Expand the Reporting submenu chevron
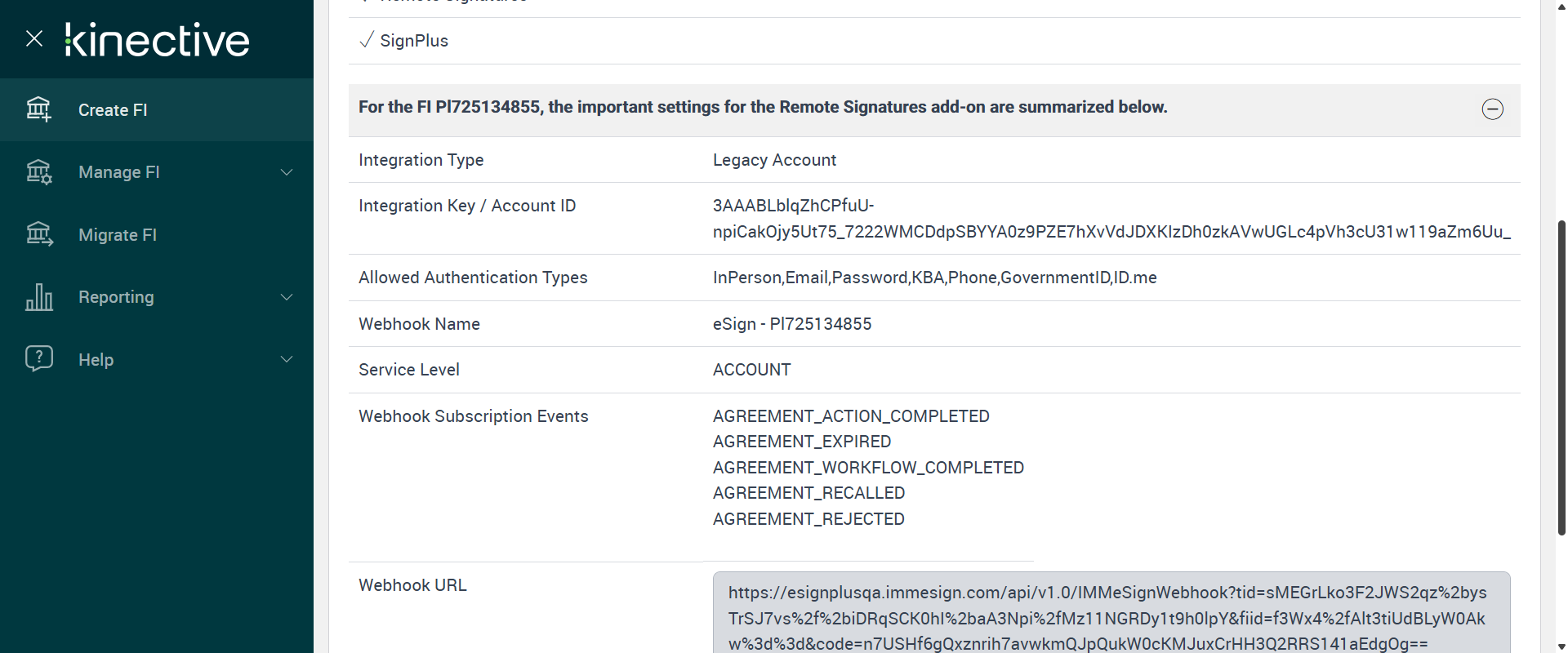The height and width of the screenshot is (653, 1568). [x=287, y=297]
